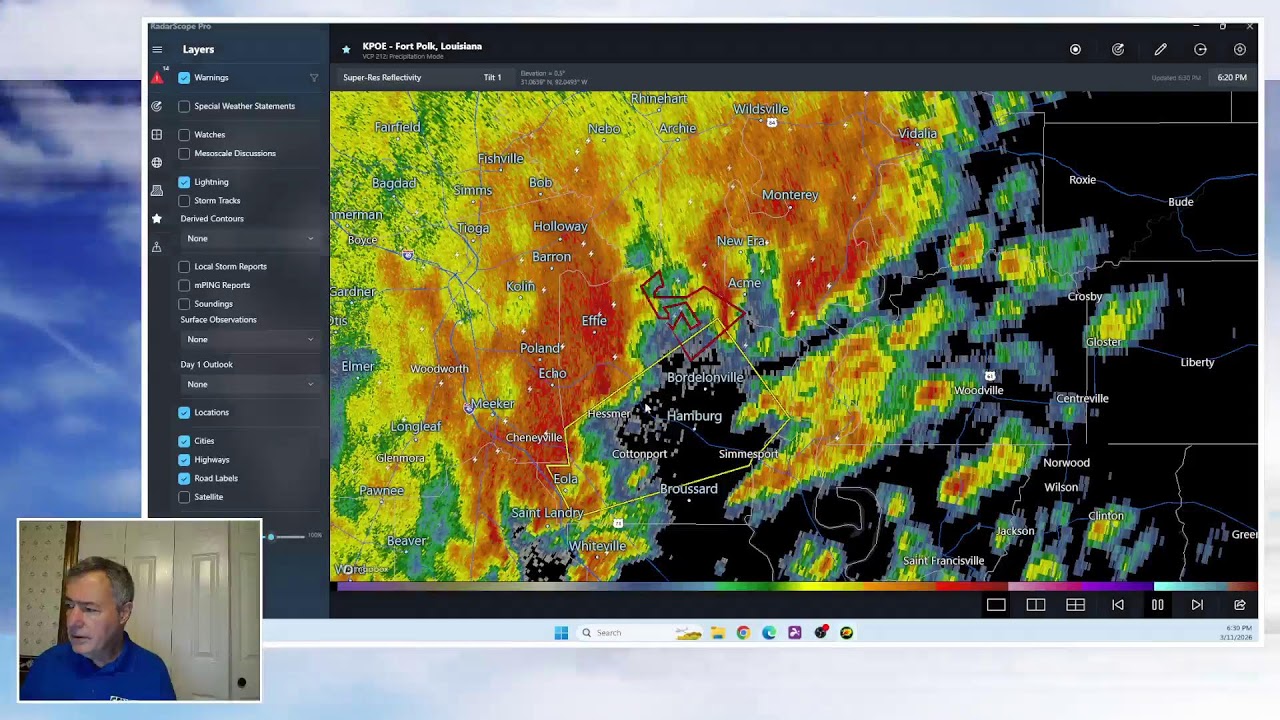This screenshot has width=1280, height=720.
Task: Change the Super-Res Reflectivity product
Action: tap(382, 77)
